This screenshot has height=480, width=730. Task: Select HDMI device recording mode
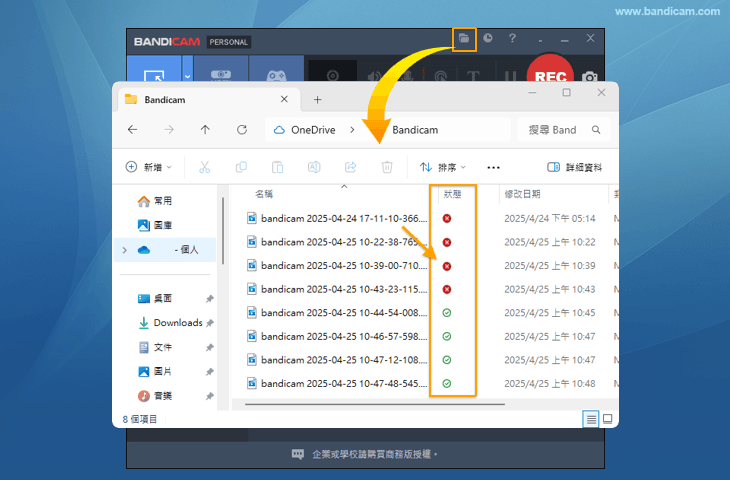tap(221, 69)
